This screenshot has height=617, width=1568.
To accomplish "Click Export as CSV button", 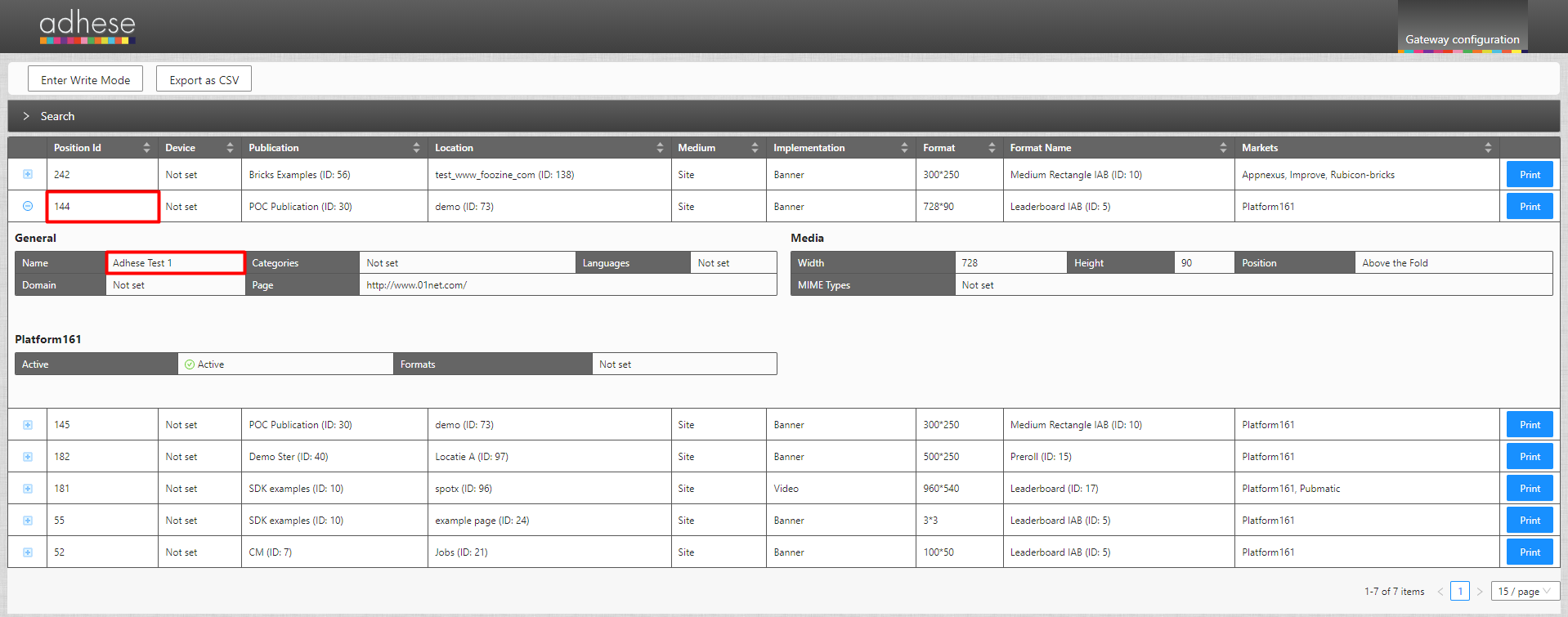I will pos(204,79).
